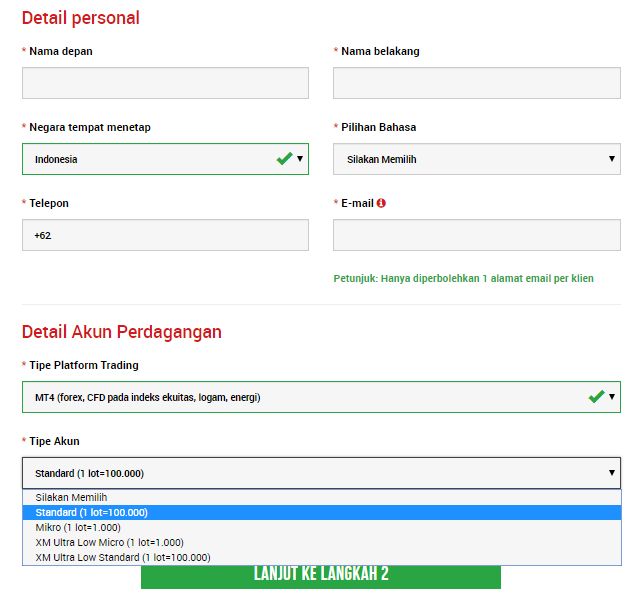The width and height of the screenshot is (639, 595).
Task: Open the Negara tempat menetap dropdown
Action: point(165,159)
